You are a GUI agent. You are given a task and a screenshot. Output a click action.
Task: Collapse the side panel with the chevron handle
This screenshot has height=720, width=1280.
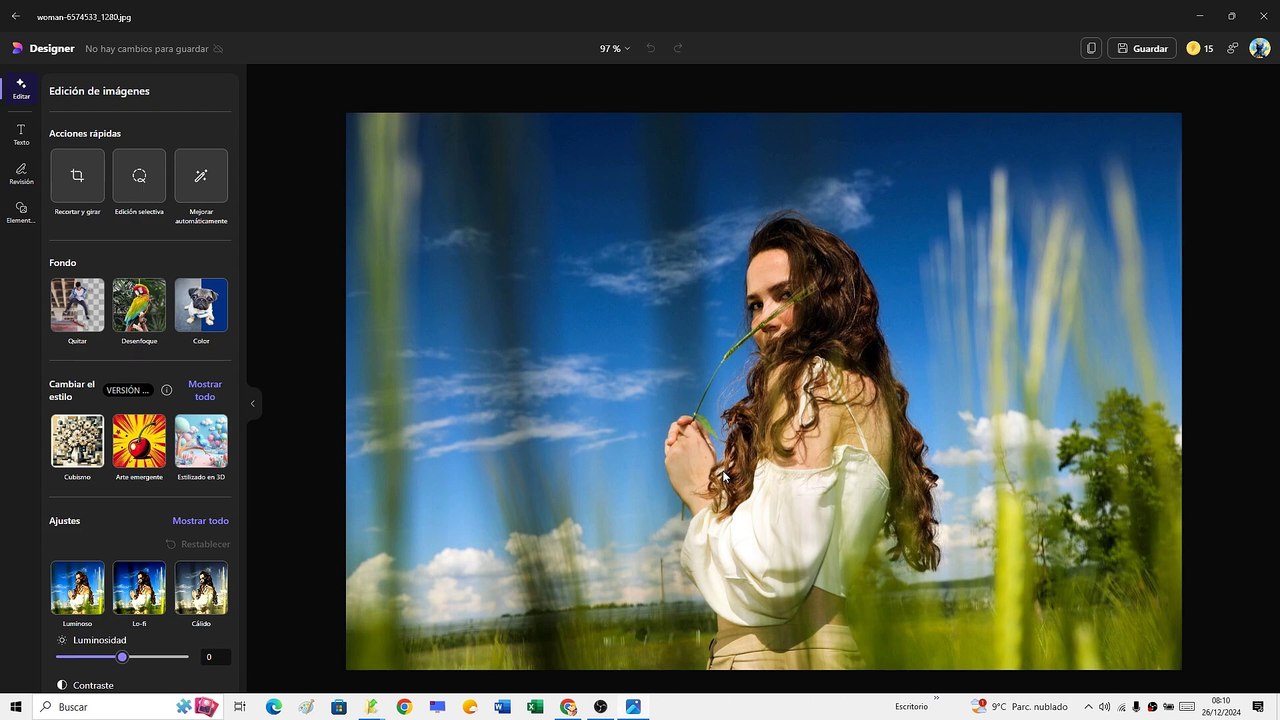(252, 404)
